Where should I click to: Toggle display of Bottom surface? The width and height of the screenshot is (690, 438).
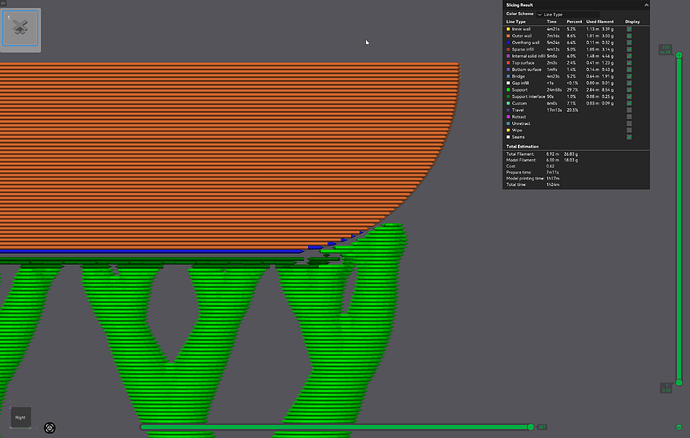point(629,70)
